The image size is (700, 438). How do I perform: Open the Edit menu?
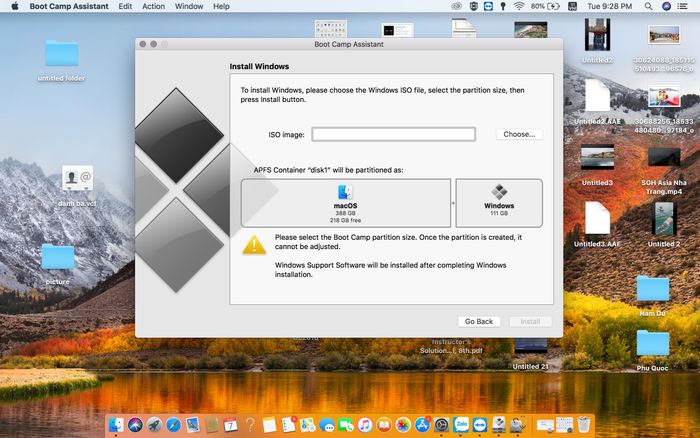(125, 6)
